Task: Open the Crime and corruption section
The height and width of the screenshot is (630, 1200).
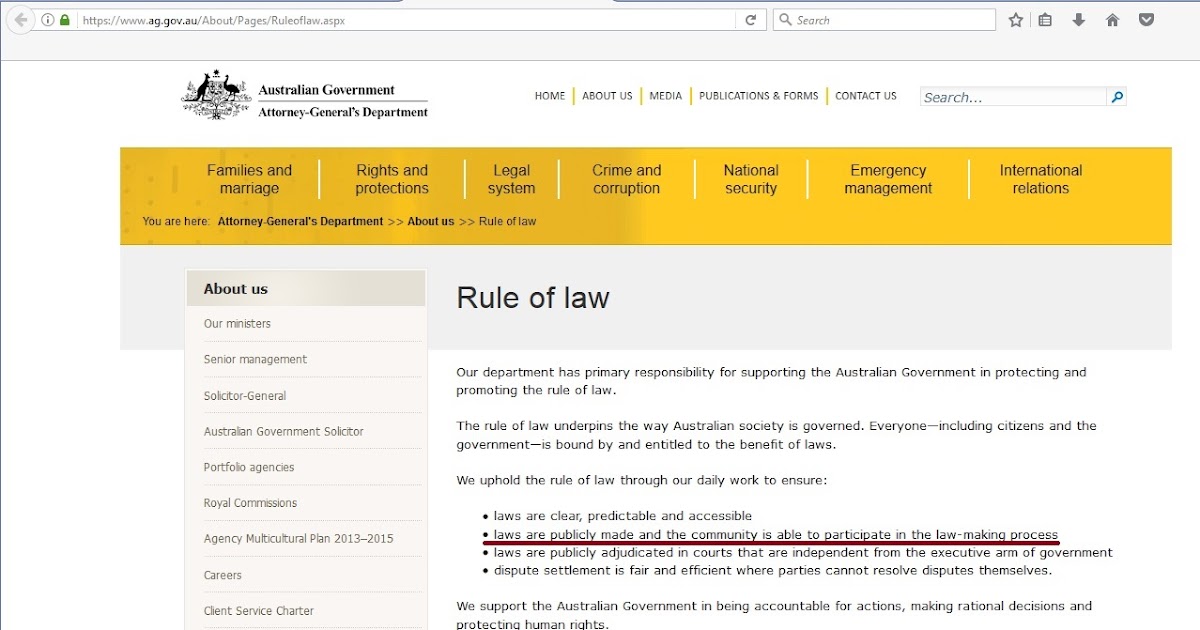Action: coord(626,178)
